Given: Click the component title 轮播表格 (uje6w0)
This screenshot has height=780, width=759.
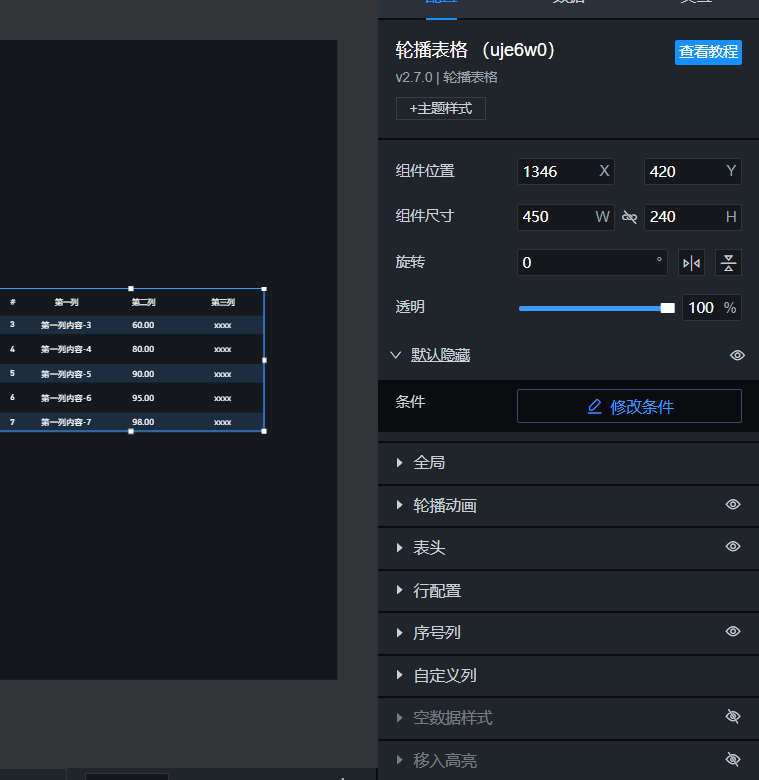Looking at the screenshot, I should (476, 50).
